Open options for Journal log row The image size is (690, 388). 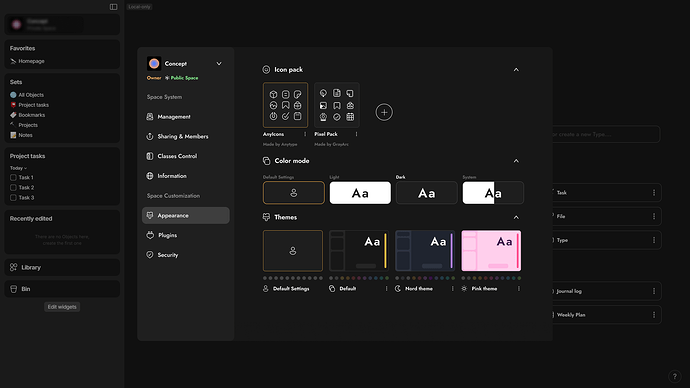point(654,291)
